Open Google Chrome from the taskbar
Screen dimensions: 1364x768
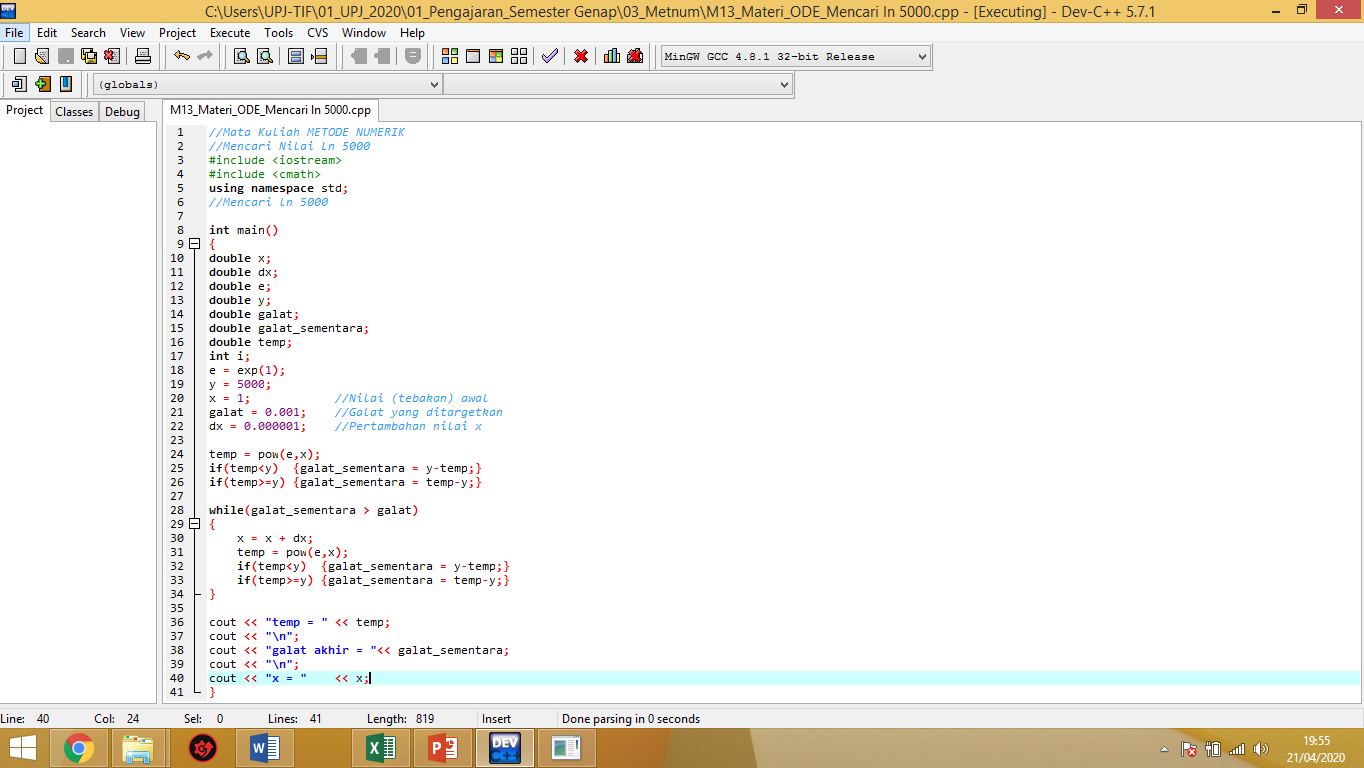pos(79,747)
